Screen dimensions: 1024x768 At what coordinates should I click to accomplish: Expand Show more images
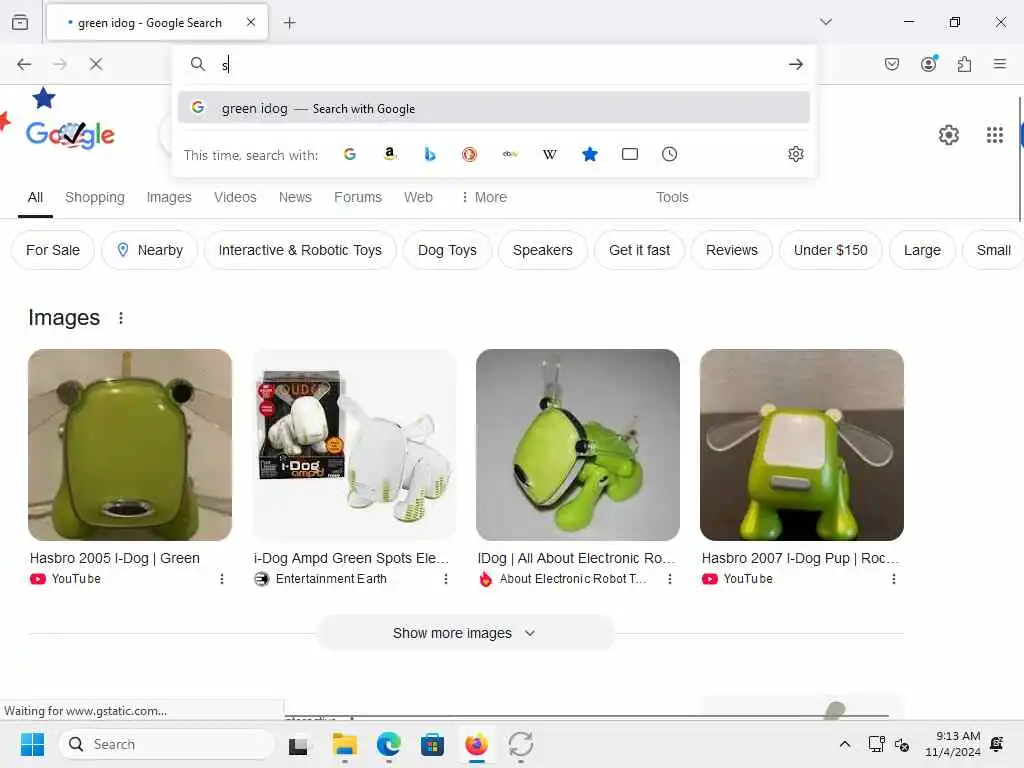465,633
